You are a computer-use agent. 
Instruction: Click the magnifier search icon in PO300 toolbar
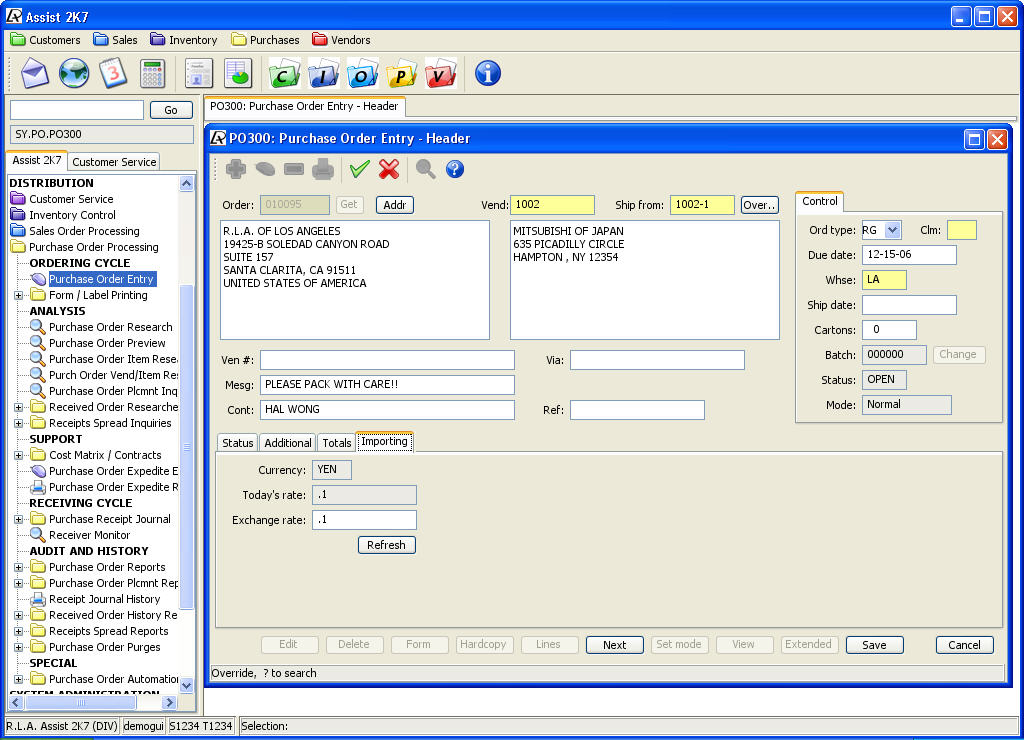(426, 169)
